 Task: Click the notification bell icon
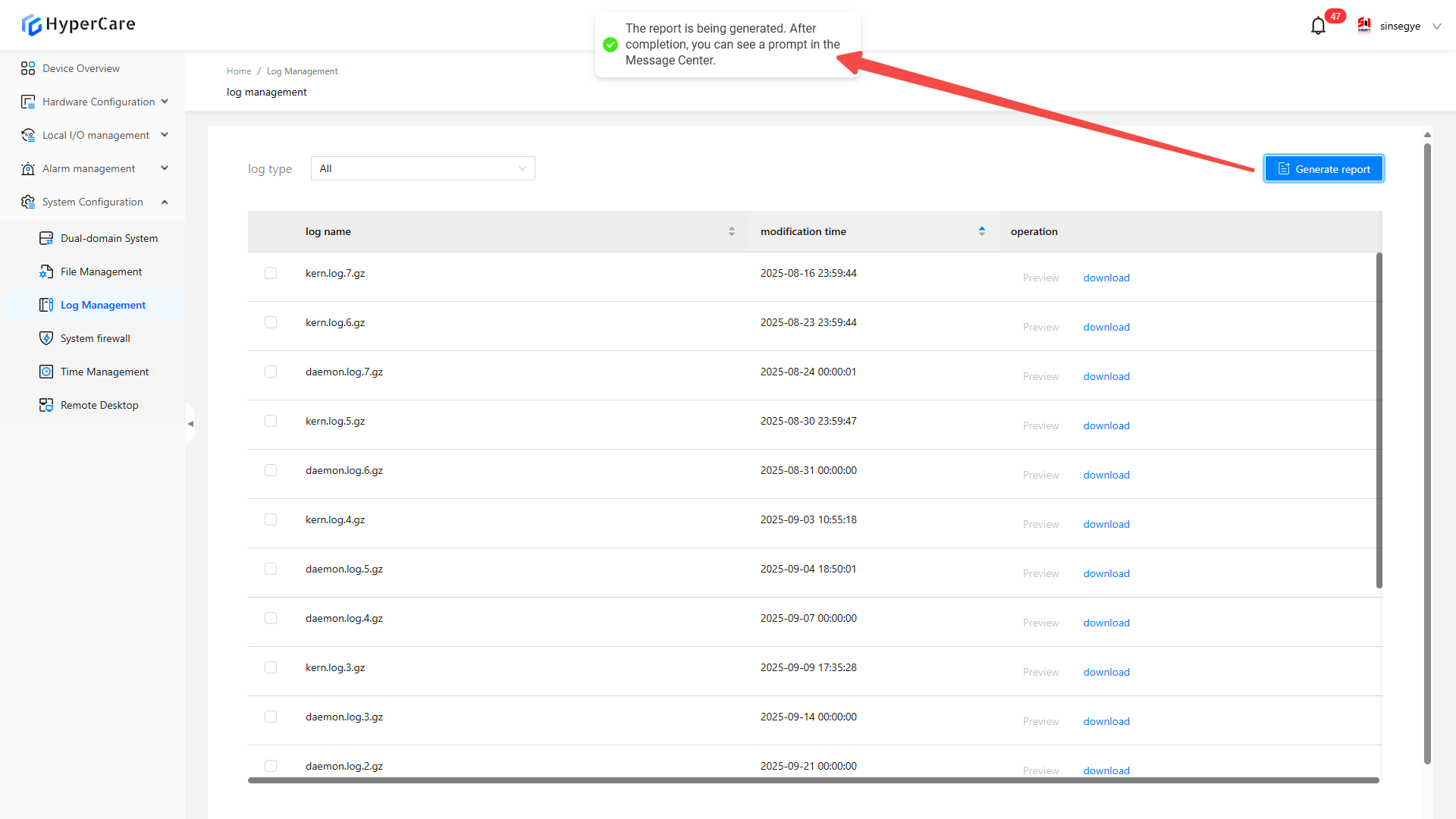[x=1318, y=27]
